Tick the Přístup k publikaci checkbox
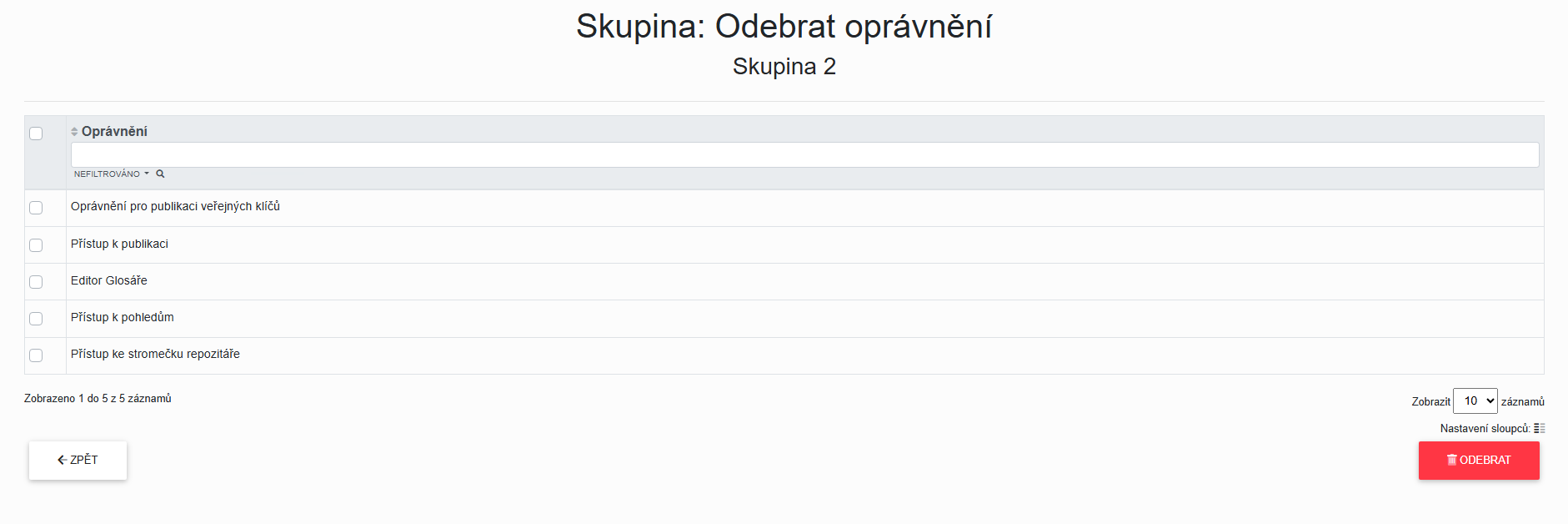Screen dimensions: 1568x524 [x=36, y=245]
